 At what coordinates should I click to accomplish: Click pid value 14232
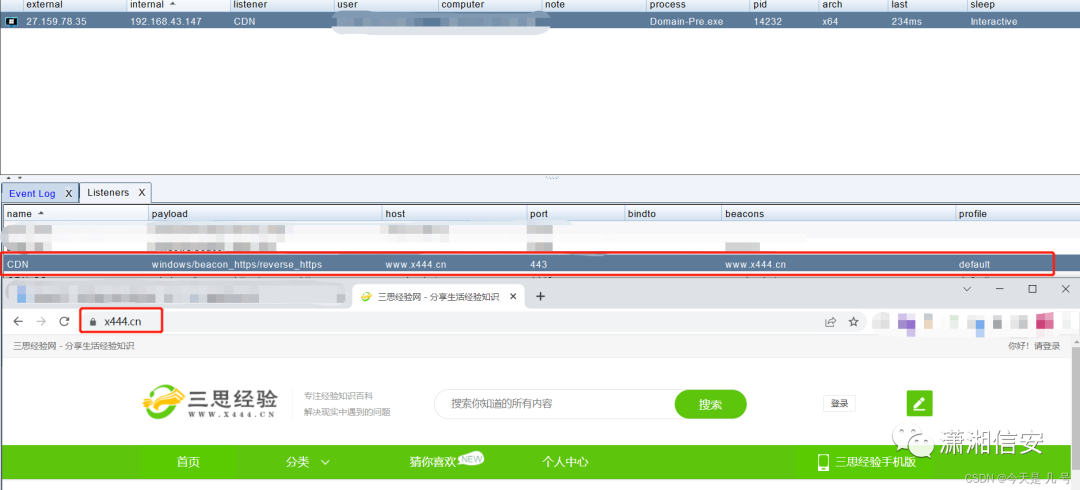767,21
